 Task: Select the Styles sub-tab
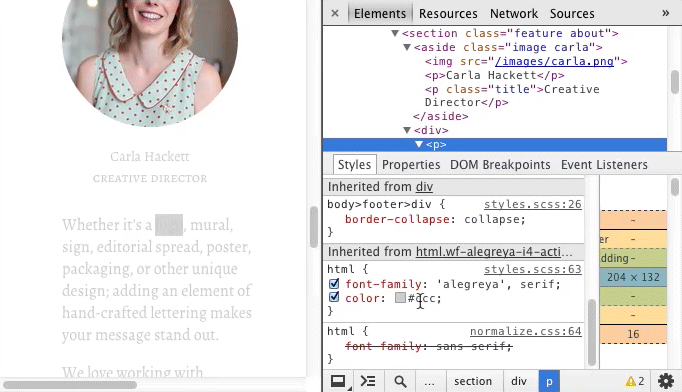354,164
